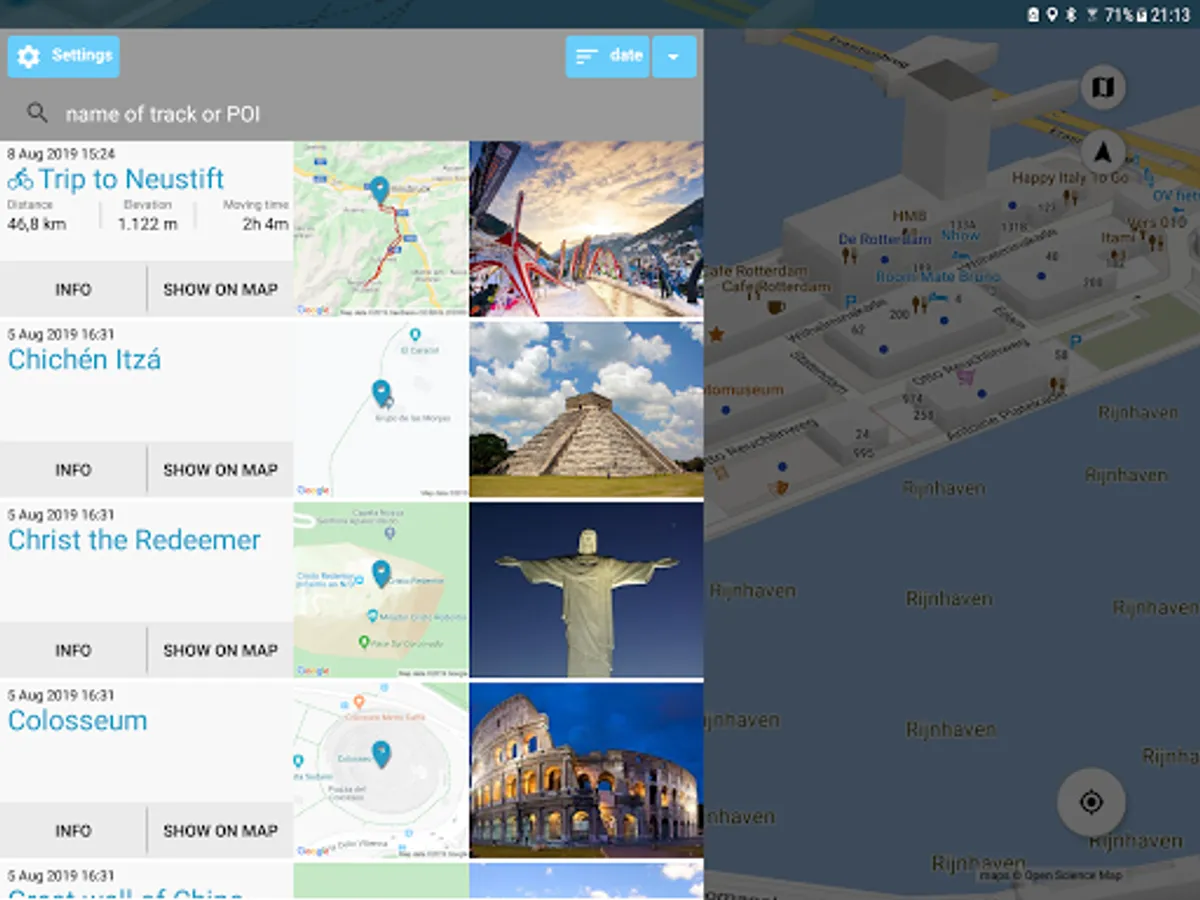Click the Room Mate Bruno map label
The image size is (1200, 900).
coord(938,276)
